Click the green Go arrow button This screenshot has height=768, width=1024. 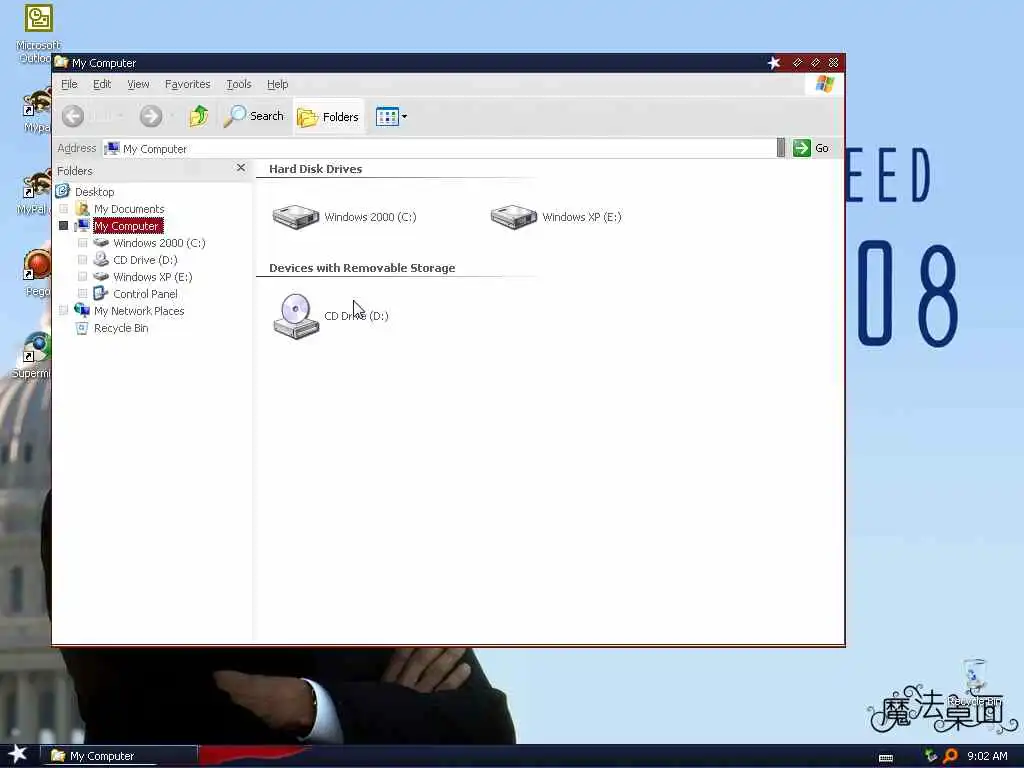[801, 148]
